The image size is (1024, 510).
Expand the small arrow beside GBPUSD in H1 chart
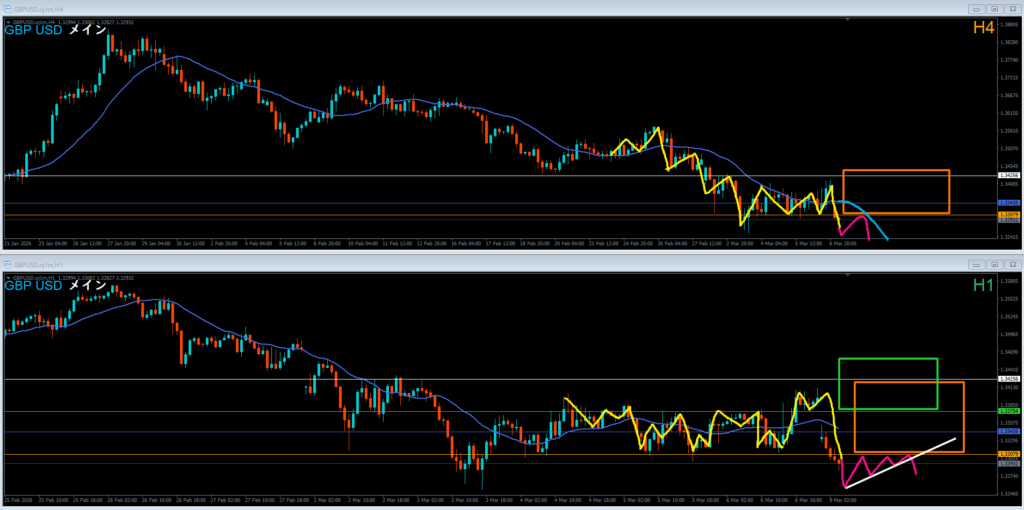8,277
